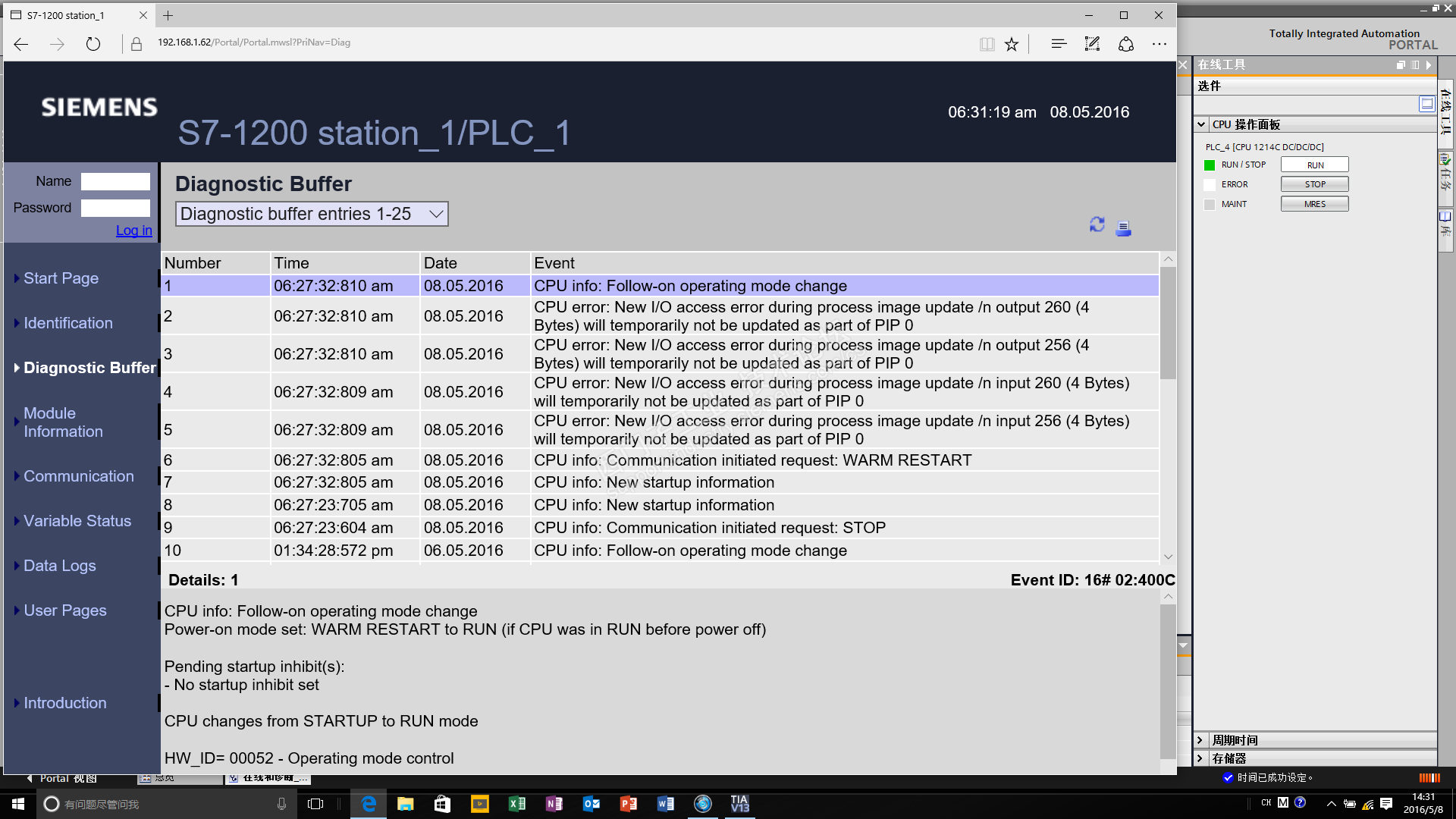Open the reading view book icon
The image size is (1456, 819).
987,44
